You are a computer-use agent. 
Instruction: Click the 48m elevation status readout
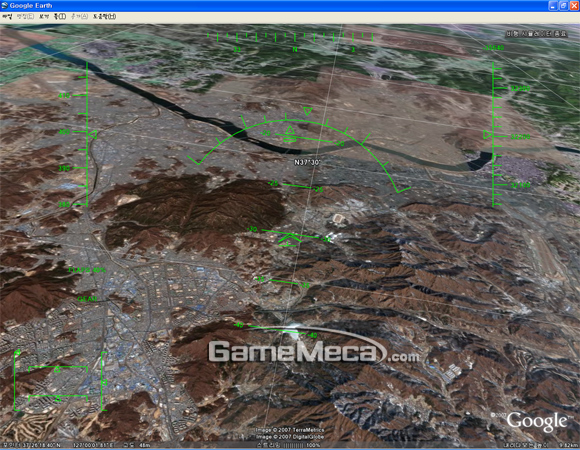pos(144,445)
